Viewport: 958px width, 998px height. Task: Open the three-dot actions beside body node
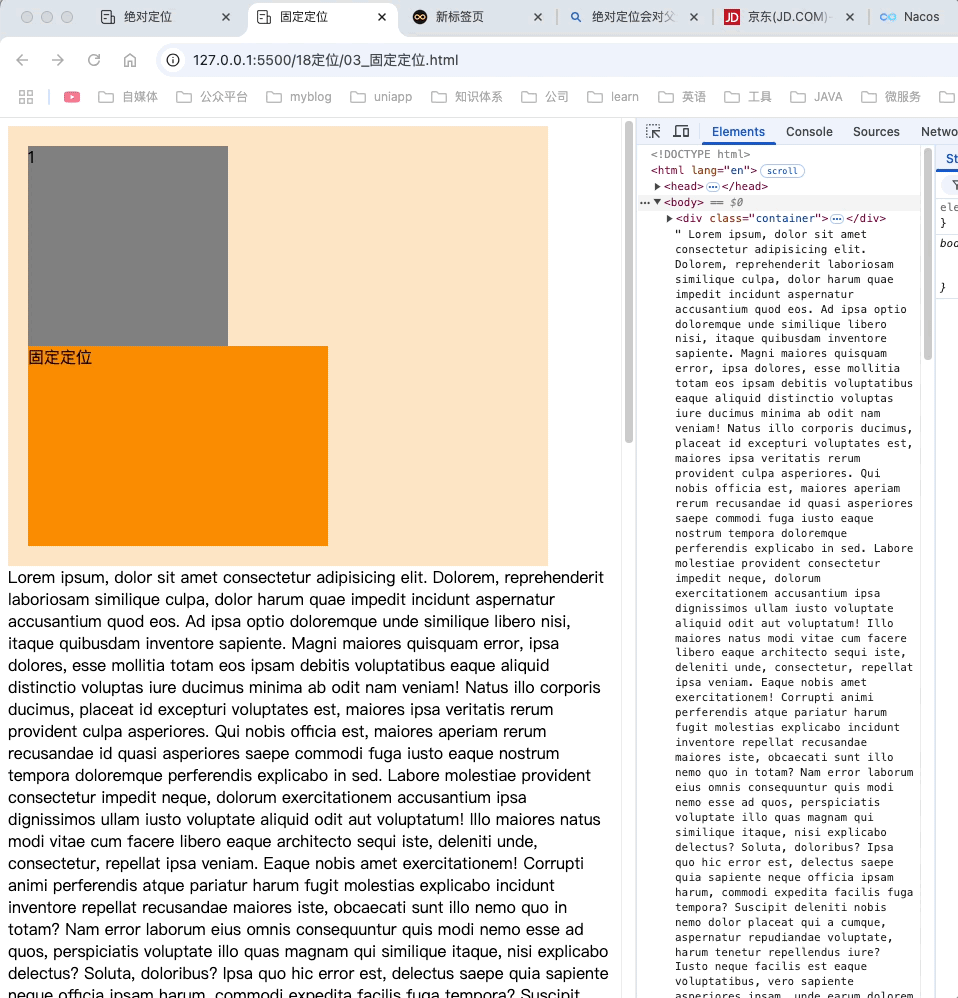click(645, 202)
